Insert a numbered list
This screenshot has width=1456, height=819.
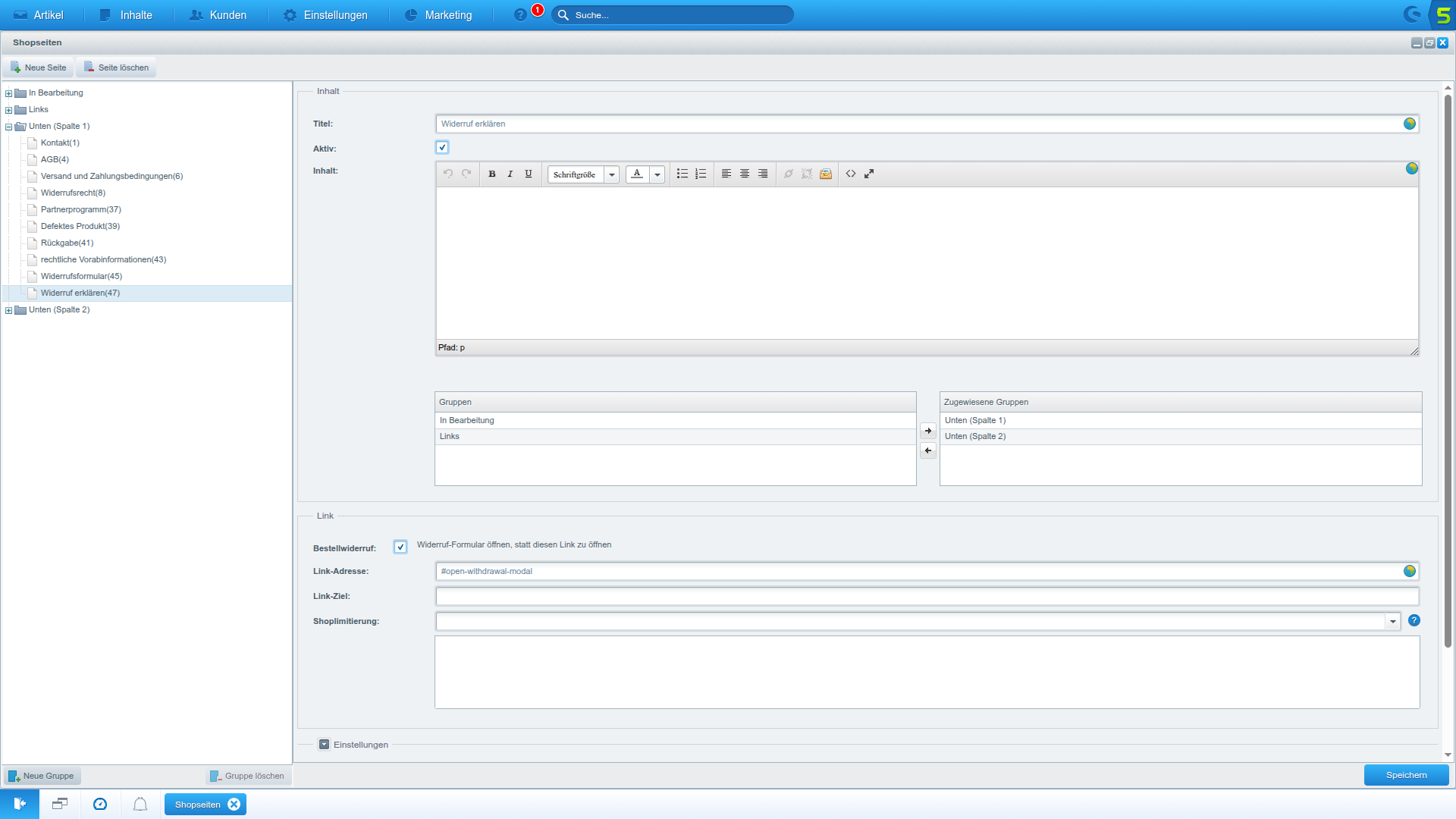(x=701, y=174)
